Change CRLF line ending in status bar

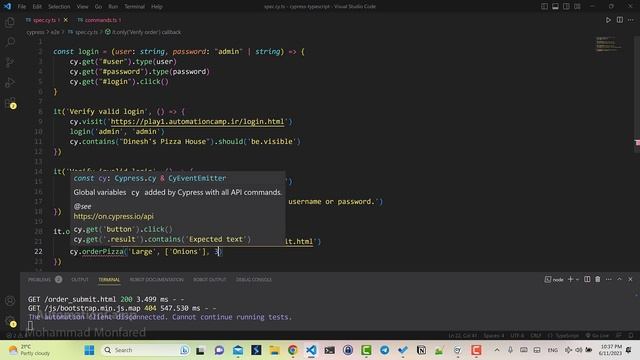[536, 336]
